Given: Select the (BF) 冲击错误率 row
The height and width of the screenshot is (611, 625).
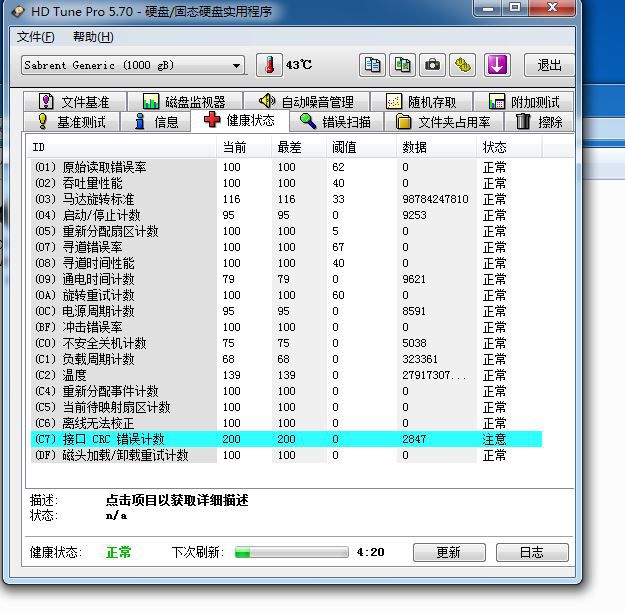Looking at the screenshot, I should 286,327.
